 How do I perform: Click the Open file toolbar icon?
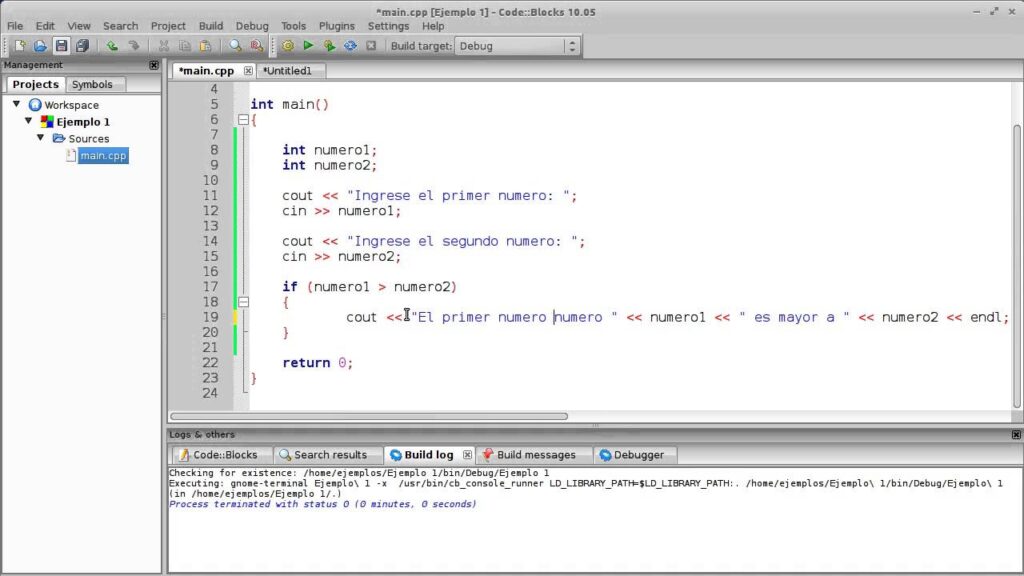click(x=40, y=46)
